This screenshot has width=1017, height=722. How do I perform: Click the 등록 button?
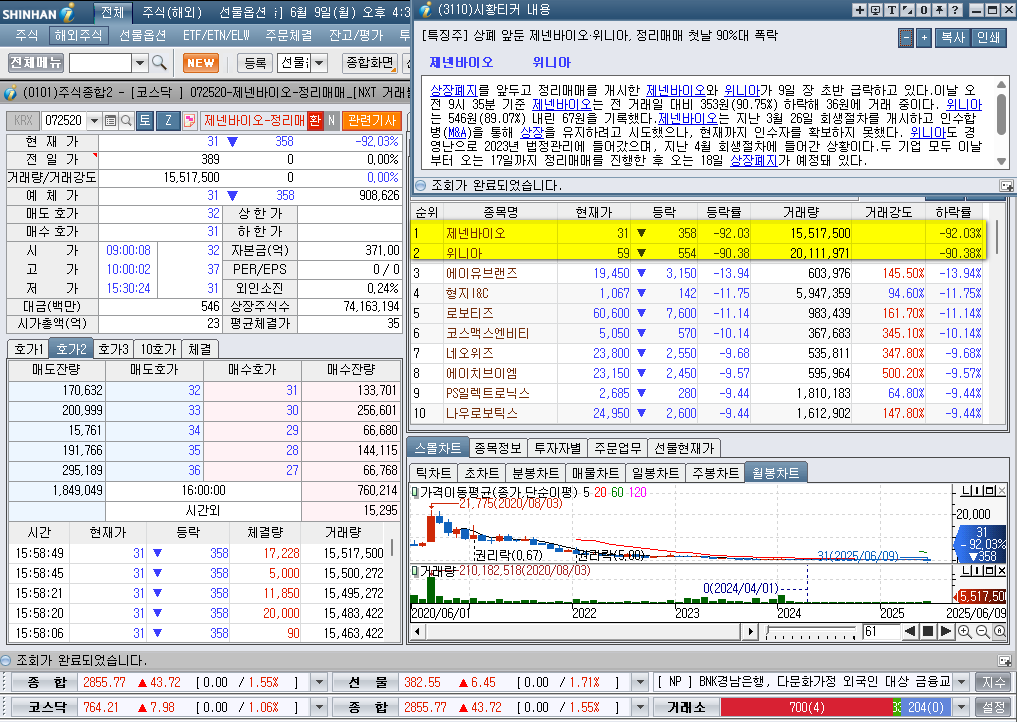click(x=256, y=63)
